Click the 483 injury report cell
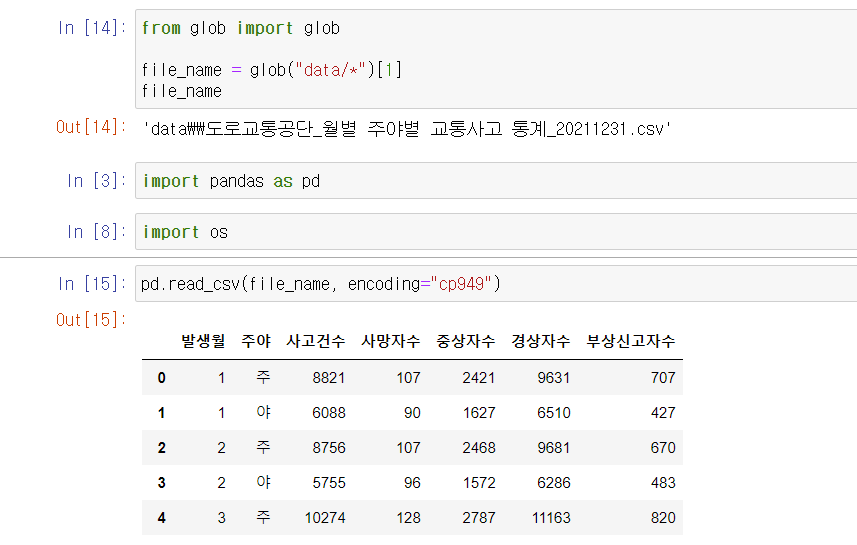 tap(663, 483)
